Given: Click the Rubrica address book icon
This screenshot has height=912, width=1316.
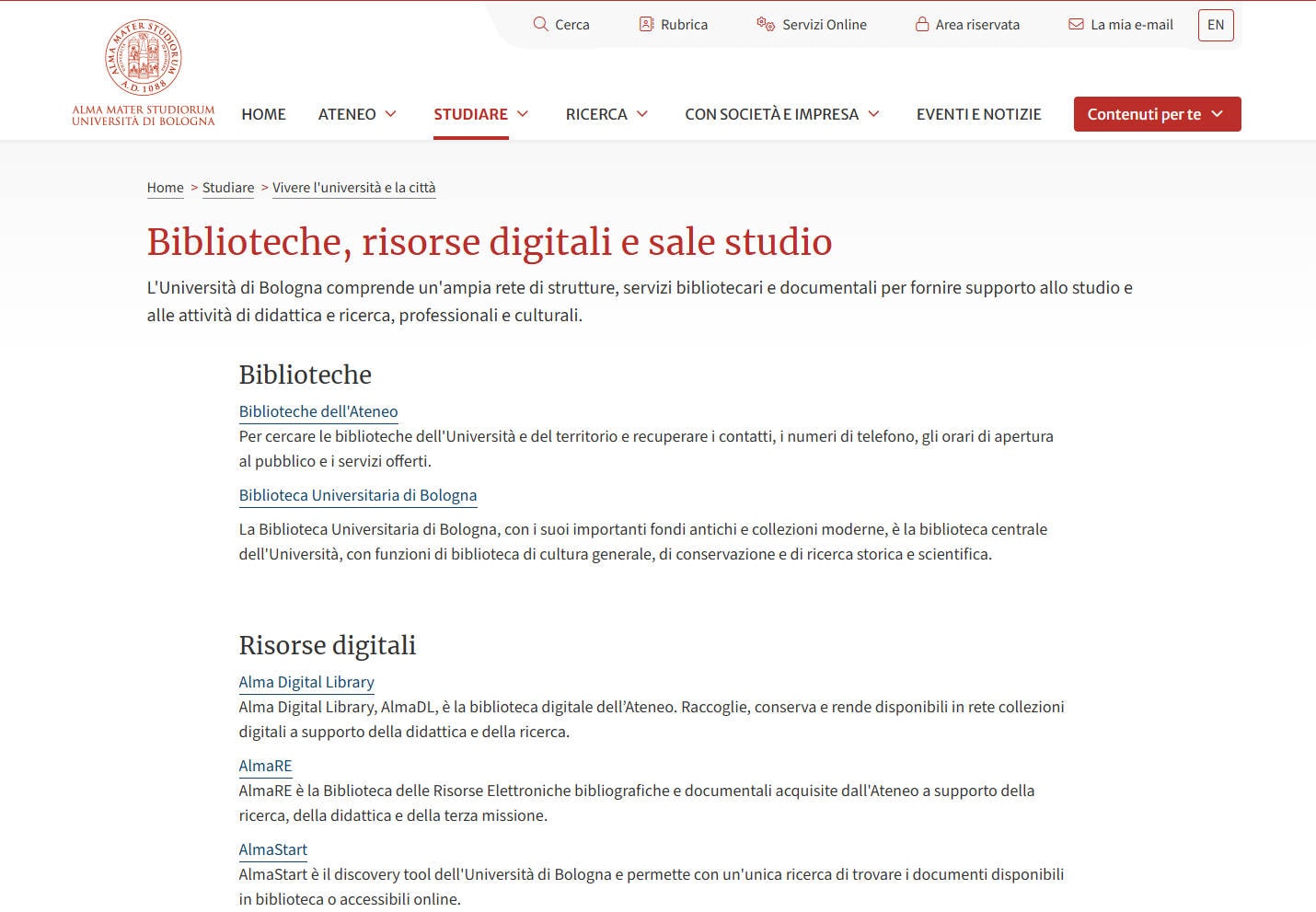Looking at the screenshot, I should pos(646,24).
